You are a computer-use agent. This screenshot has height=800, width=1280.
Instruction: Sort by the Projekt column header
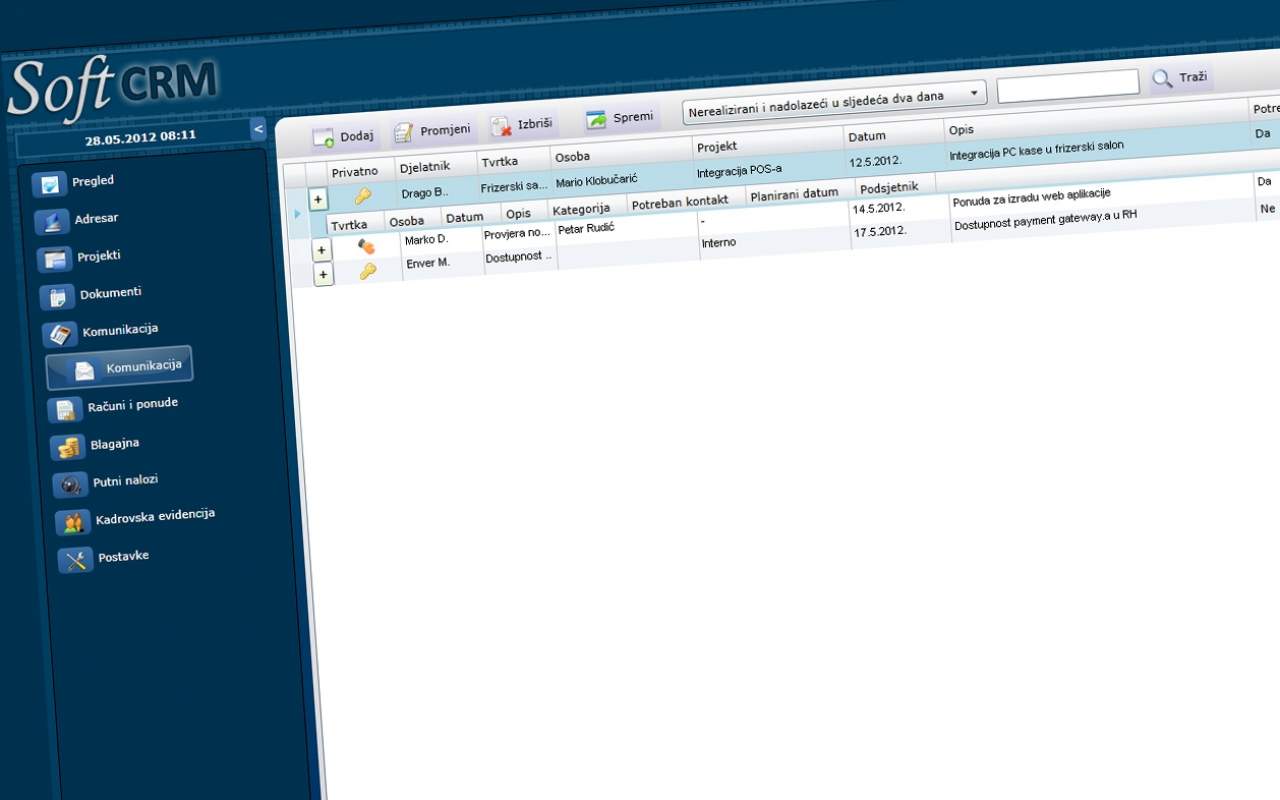(x=717, y=146)
